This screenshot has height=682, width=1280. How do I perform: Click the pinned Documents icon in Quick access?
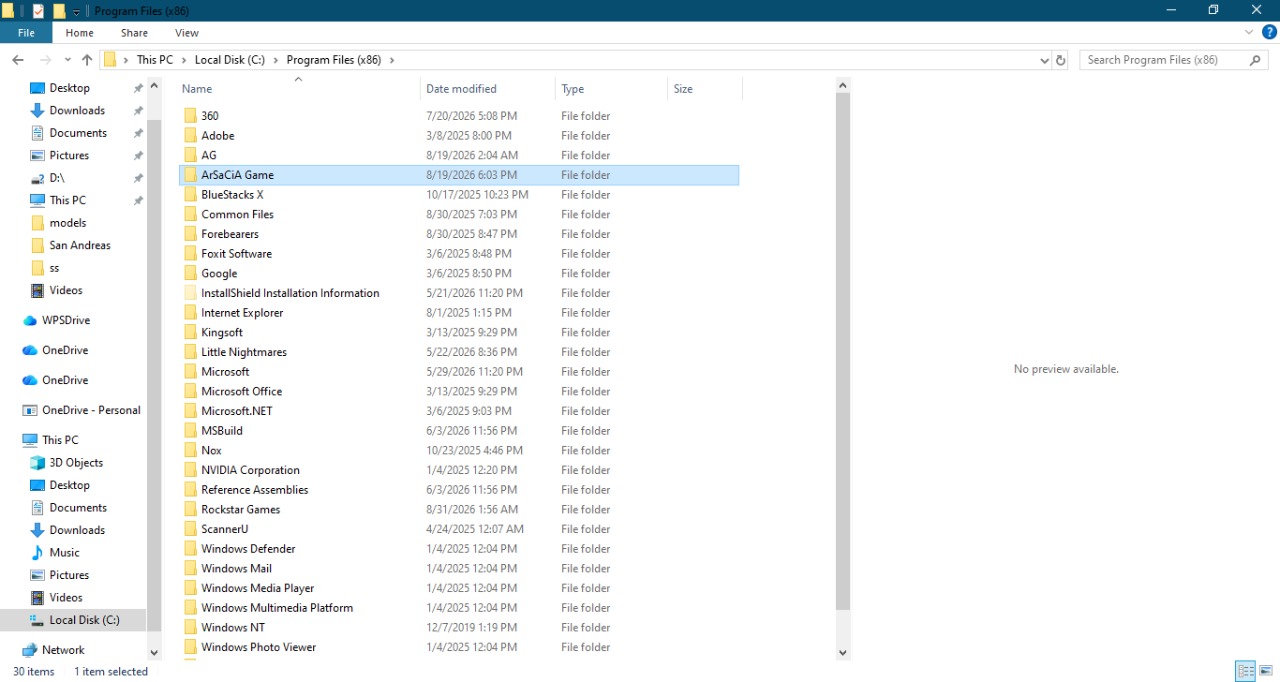38,133
